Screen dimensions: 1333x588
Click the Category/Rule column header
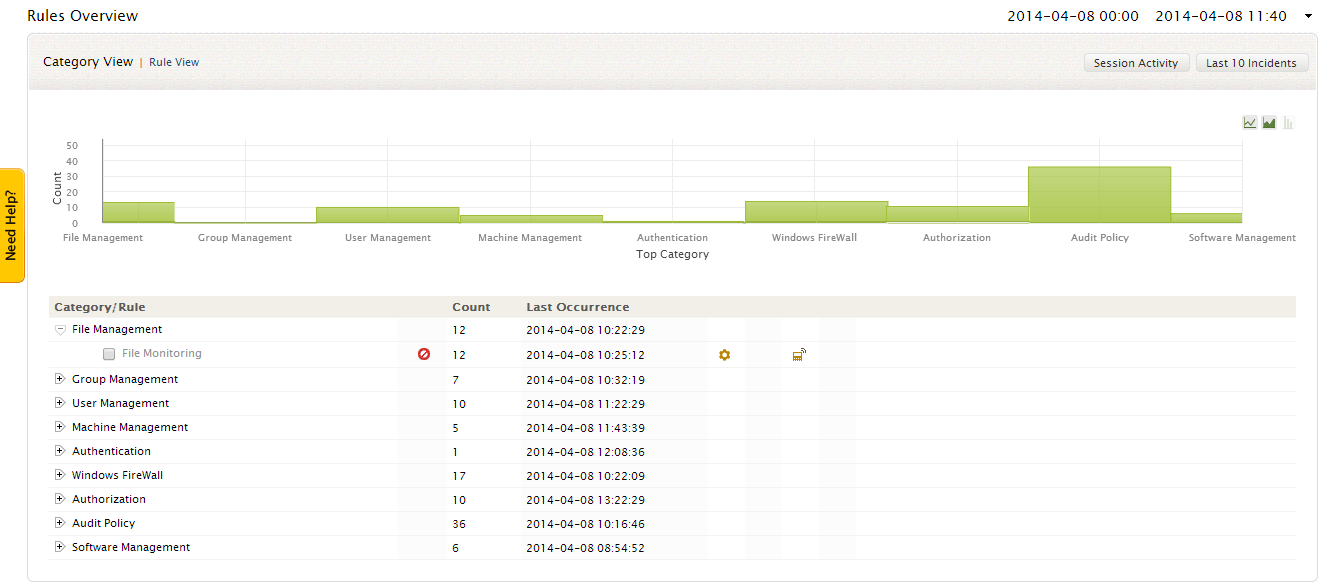(99, 307)
